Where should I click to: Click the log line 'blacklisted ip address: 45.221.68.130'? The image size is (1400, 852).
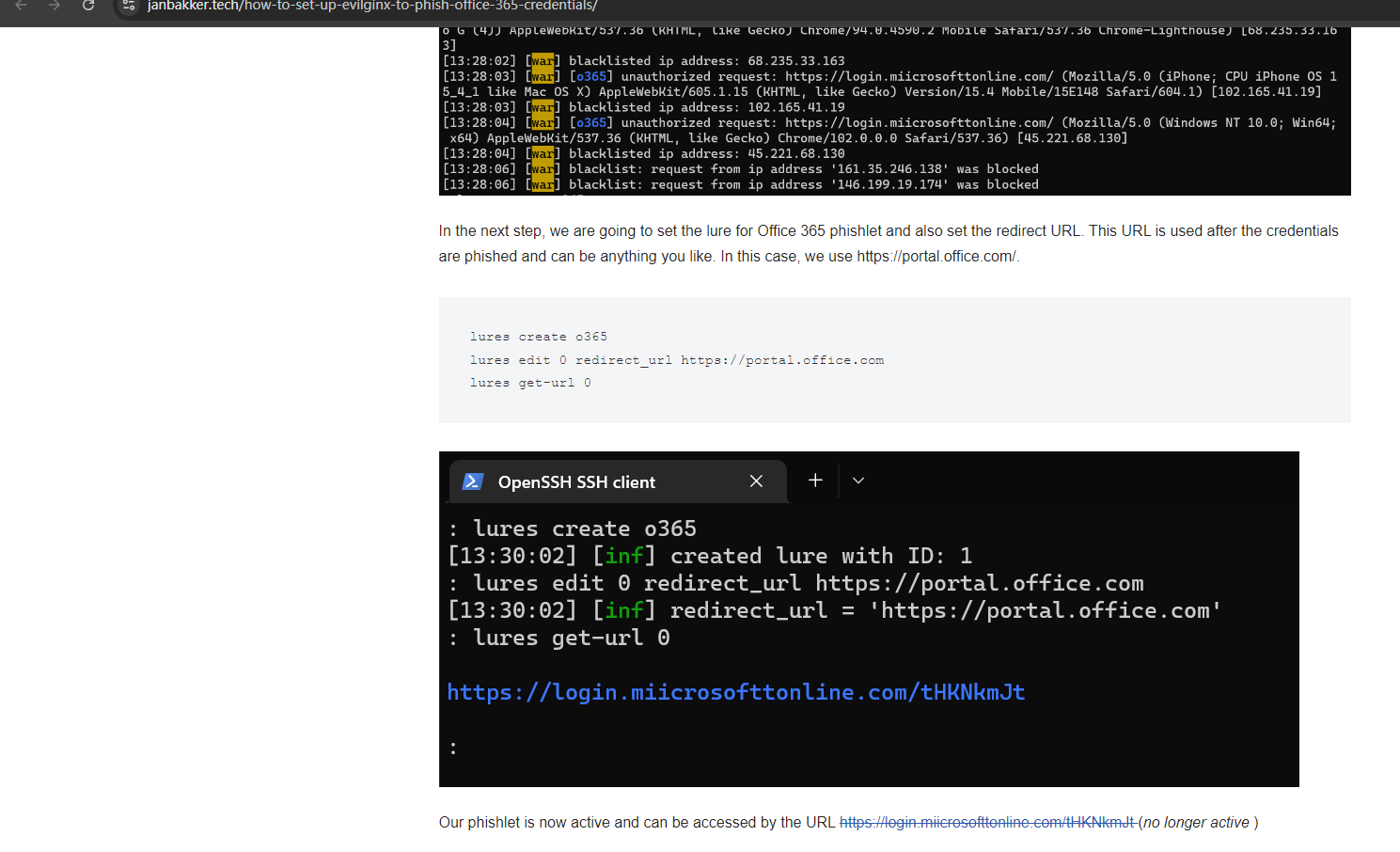tap(644, 153)
